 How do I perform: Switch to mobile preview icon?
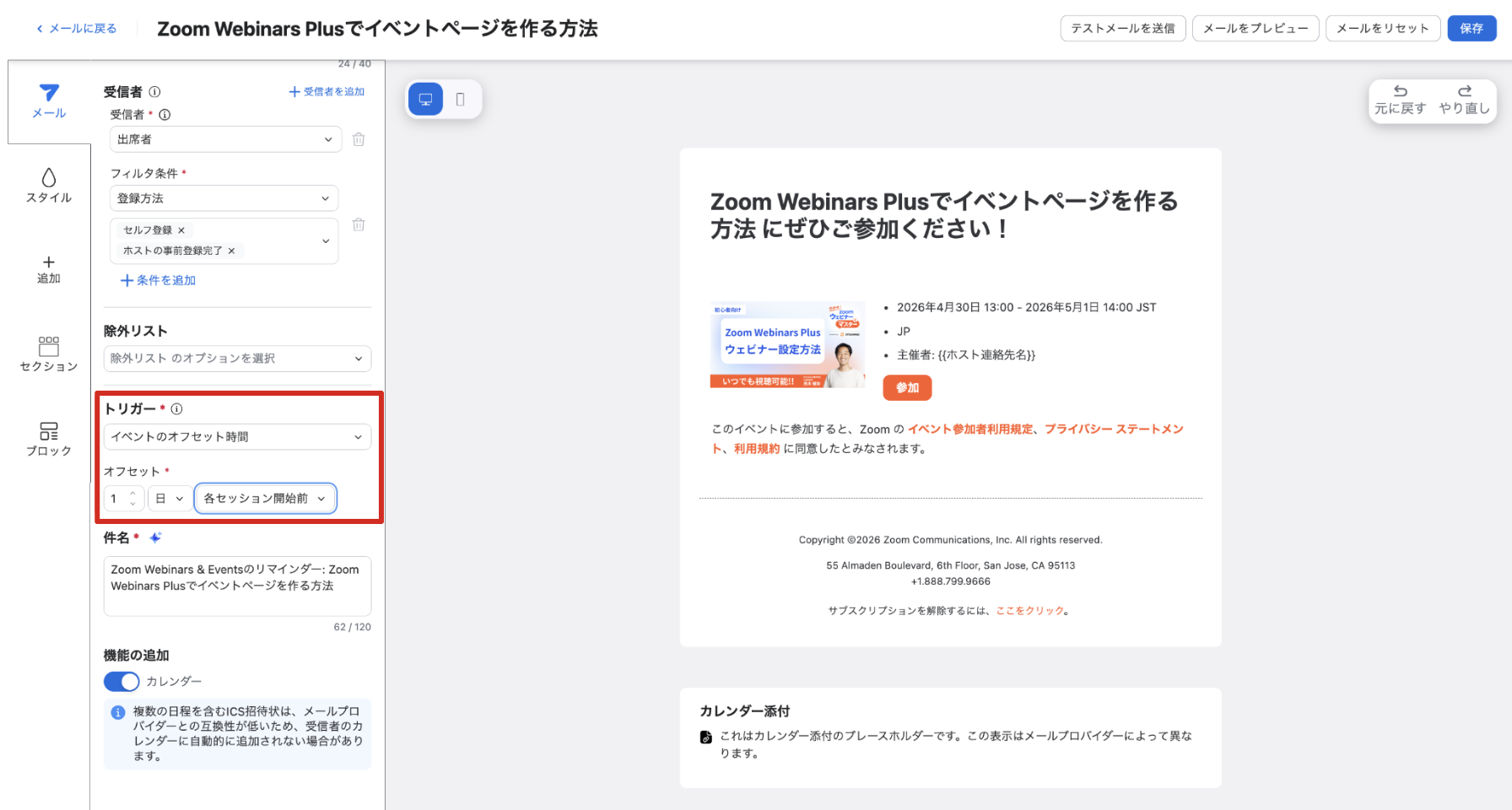[460, 100]
